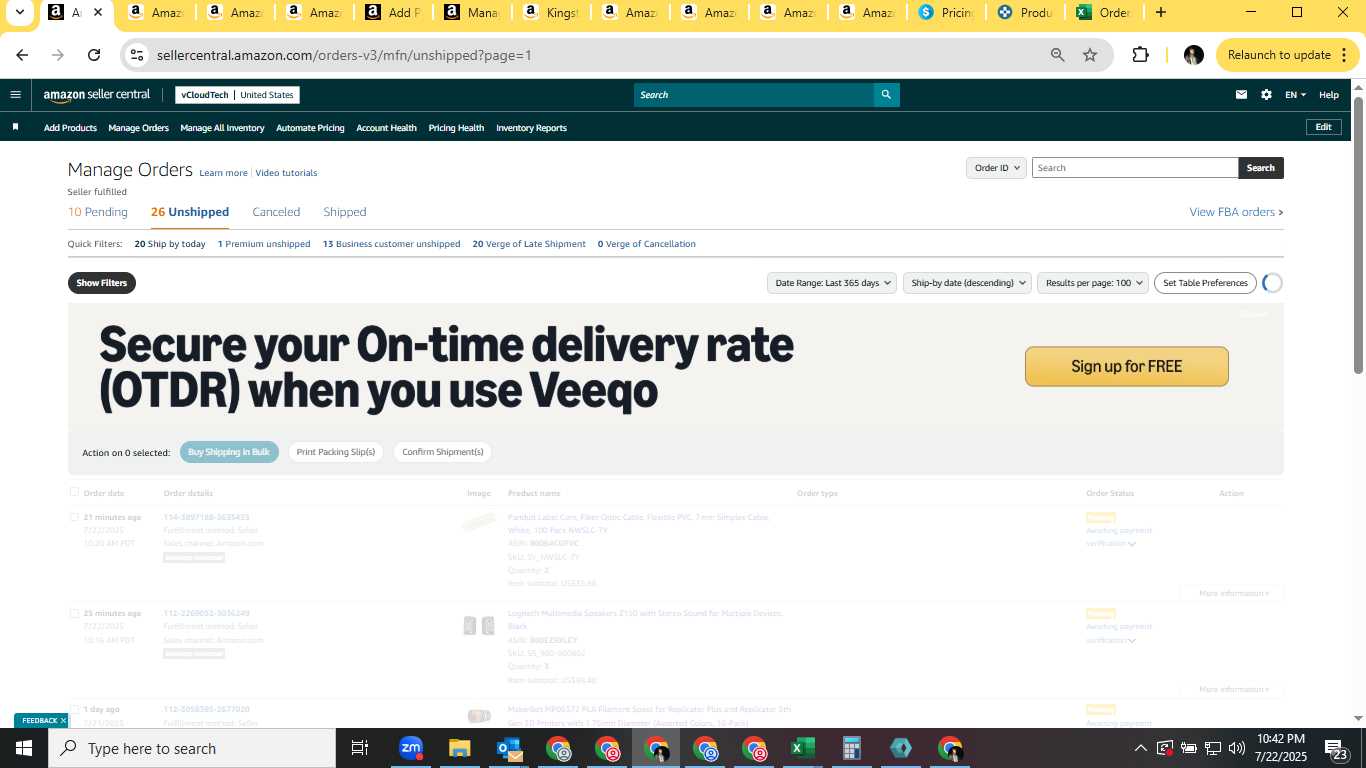The image size is (1366, 768).
Task: Switch to the Canceled orders tab
Action: tap(276, 212)
